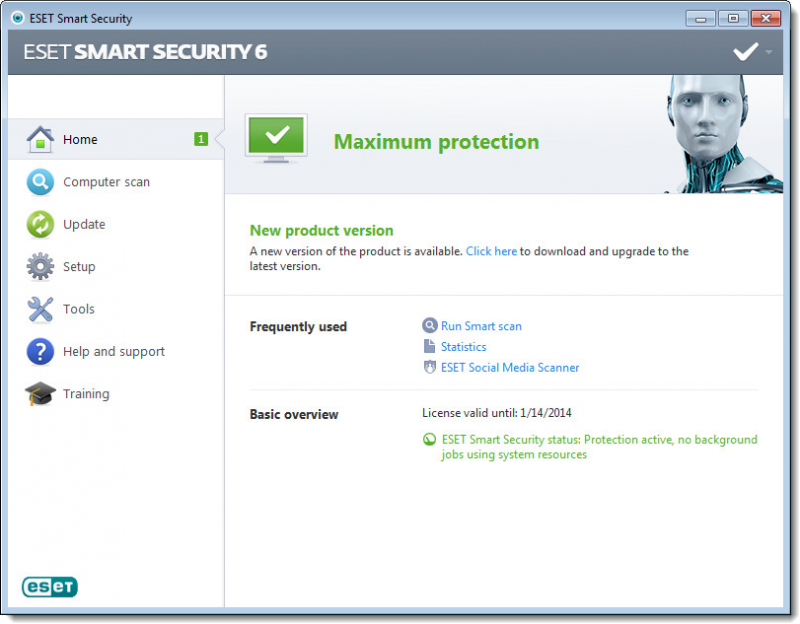800x624 pixels.
Task: Open the Home menu item
Action: coord(116,139)
